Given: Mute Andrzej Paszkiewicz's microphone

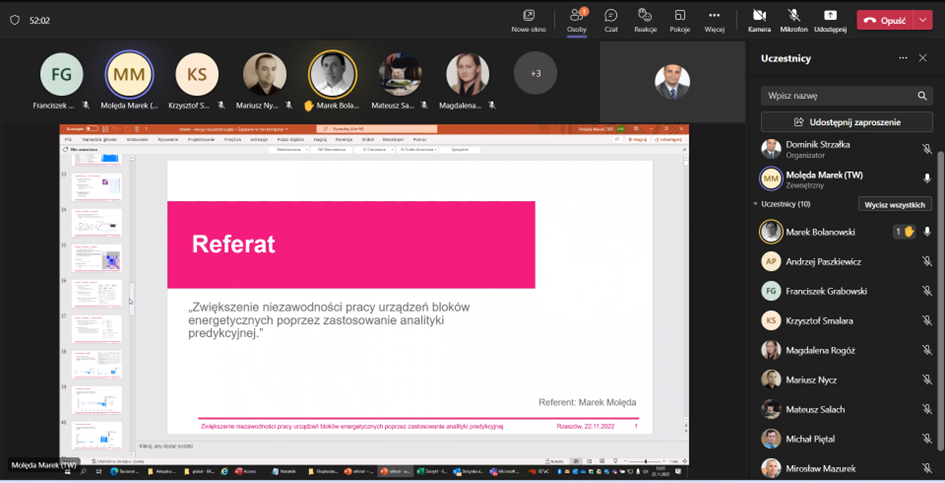Looking at the screenshot, I should (927, 262).
